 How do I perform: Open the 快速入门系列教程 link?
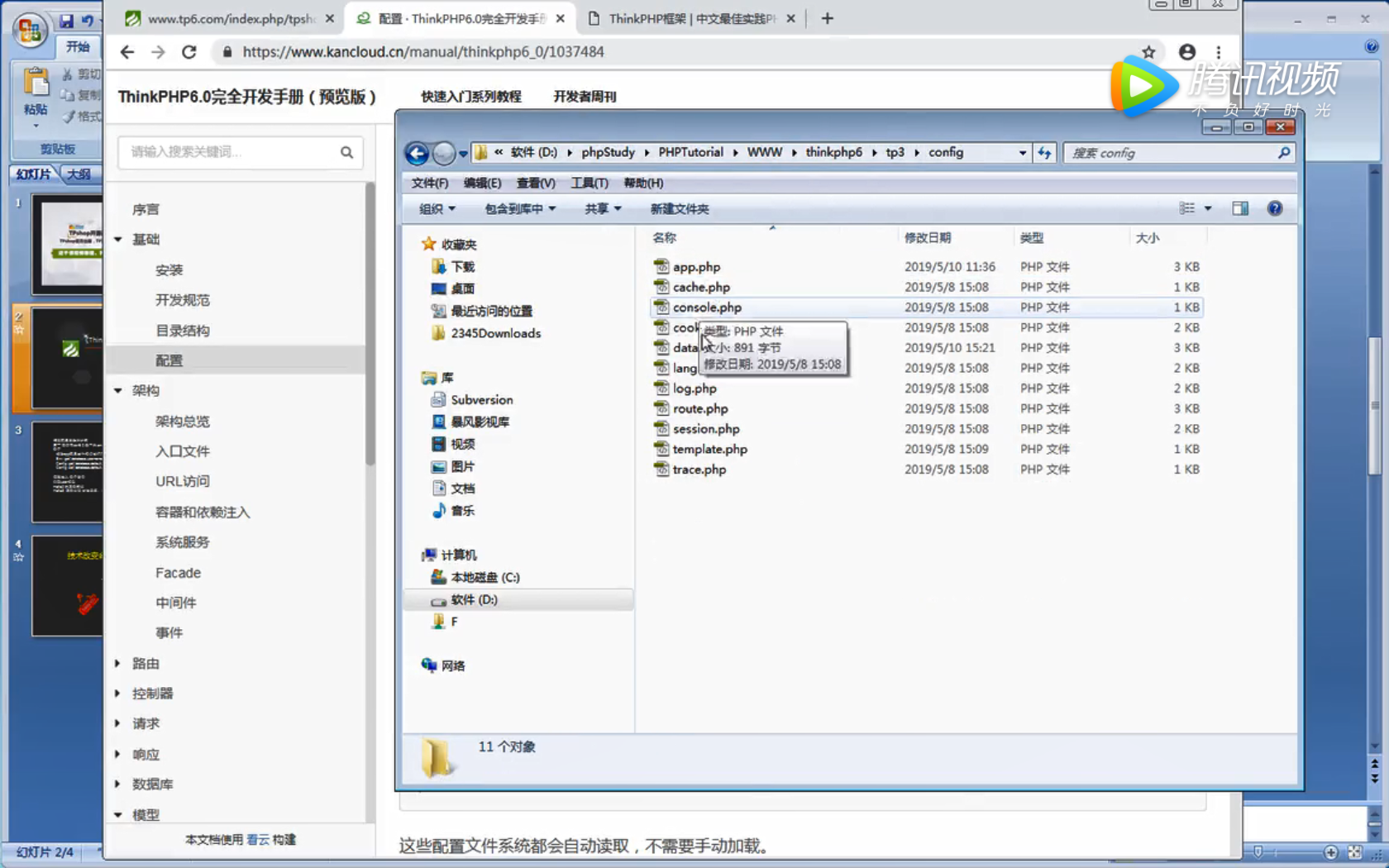[471, 97]
